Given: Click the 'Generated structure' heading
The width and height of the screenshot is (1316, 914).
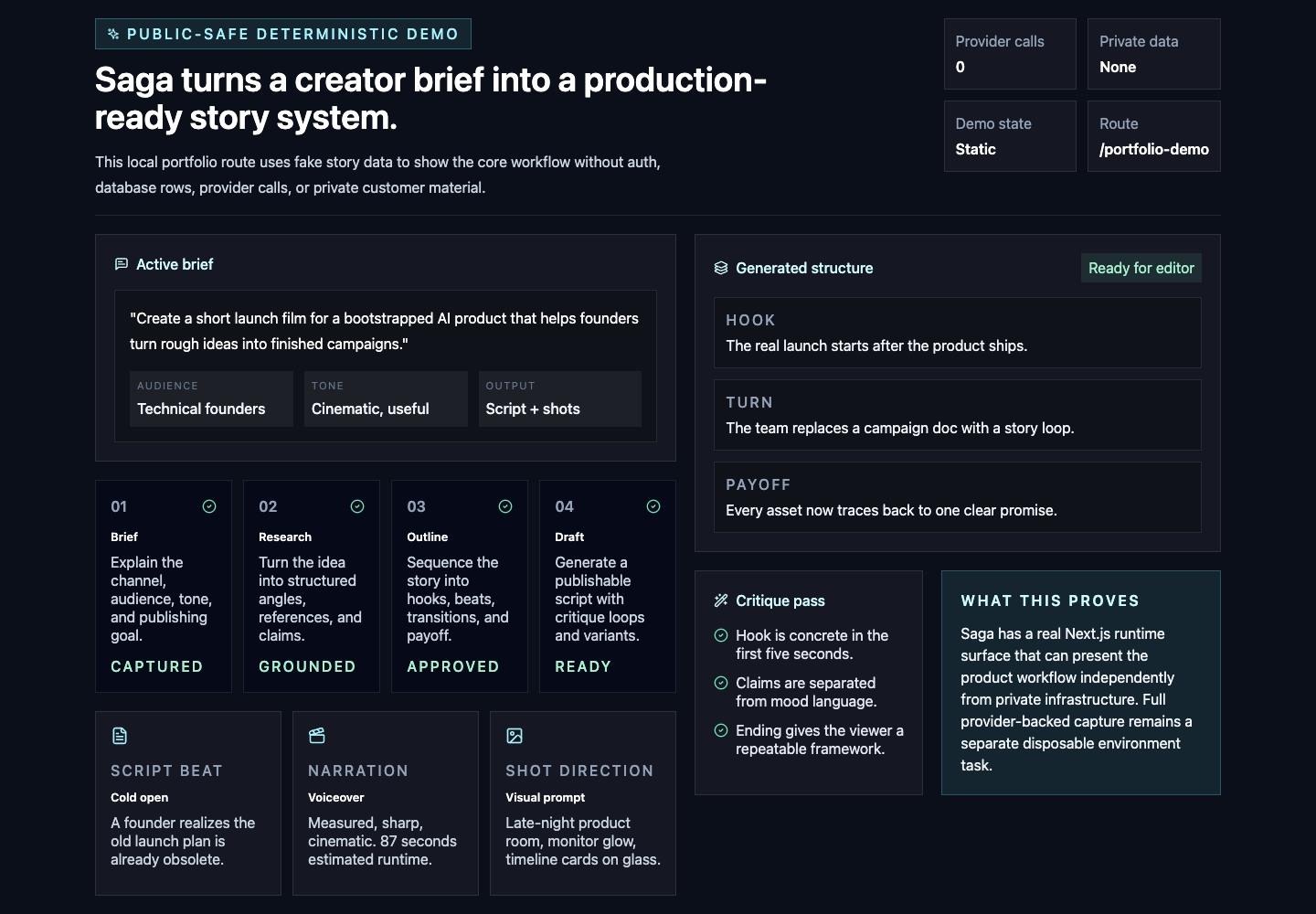Looking at the screenshot, I should click(804, 268).
